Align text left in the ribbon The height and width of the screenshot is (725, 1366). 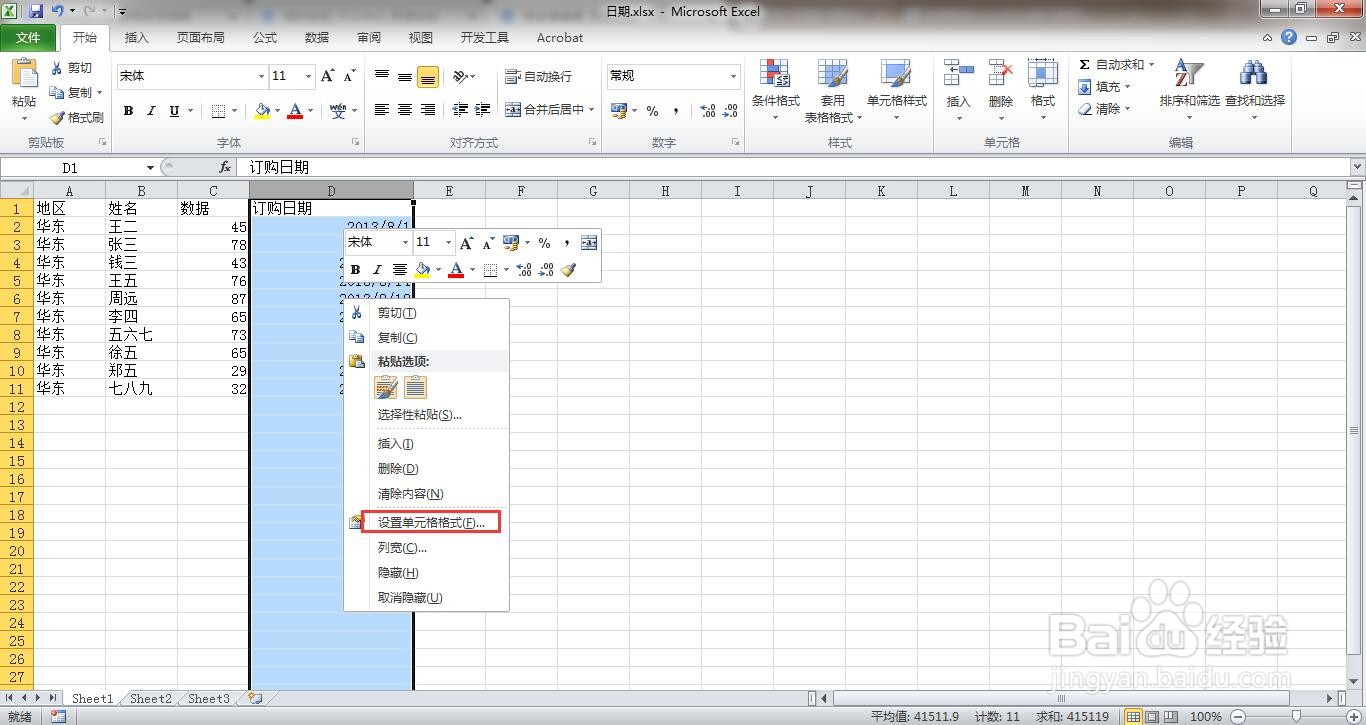click(382, 110)
